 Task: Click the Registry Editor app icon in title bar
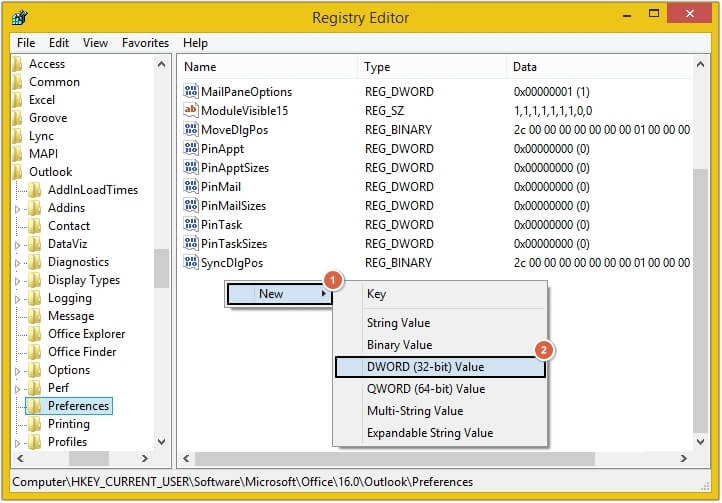click(x=20, y=18)
